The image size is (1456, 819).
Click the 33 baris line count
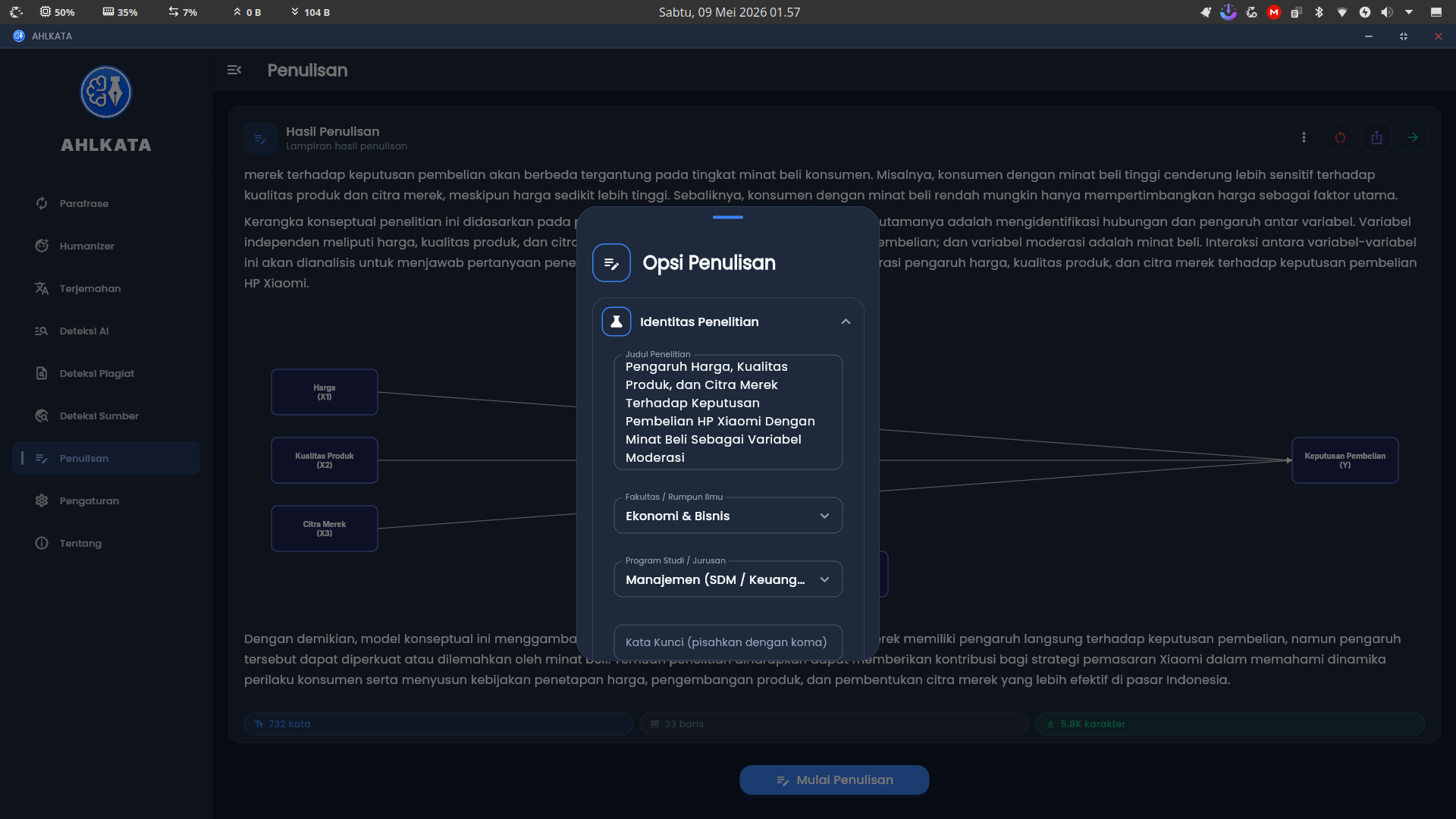pos(834,724)
